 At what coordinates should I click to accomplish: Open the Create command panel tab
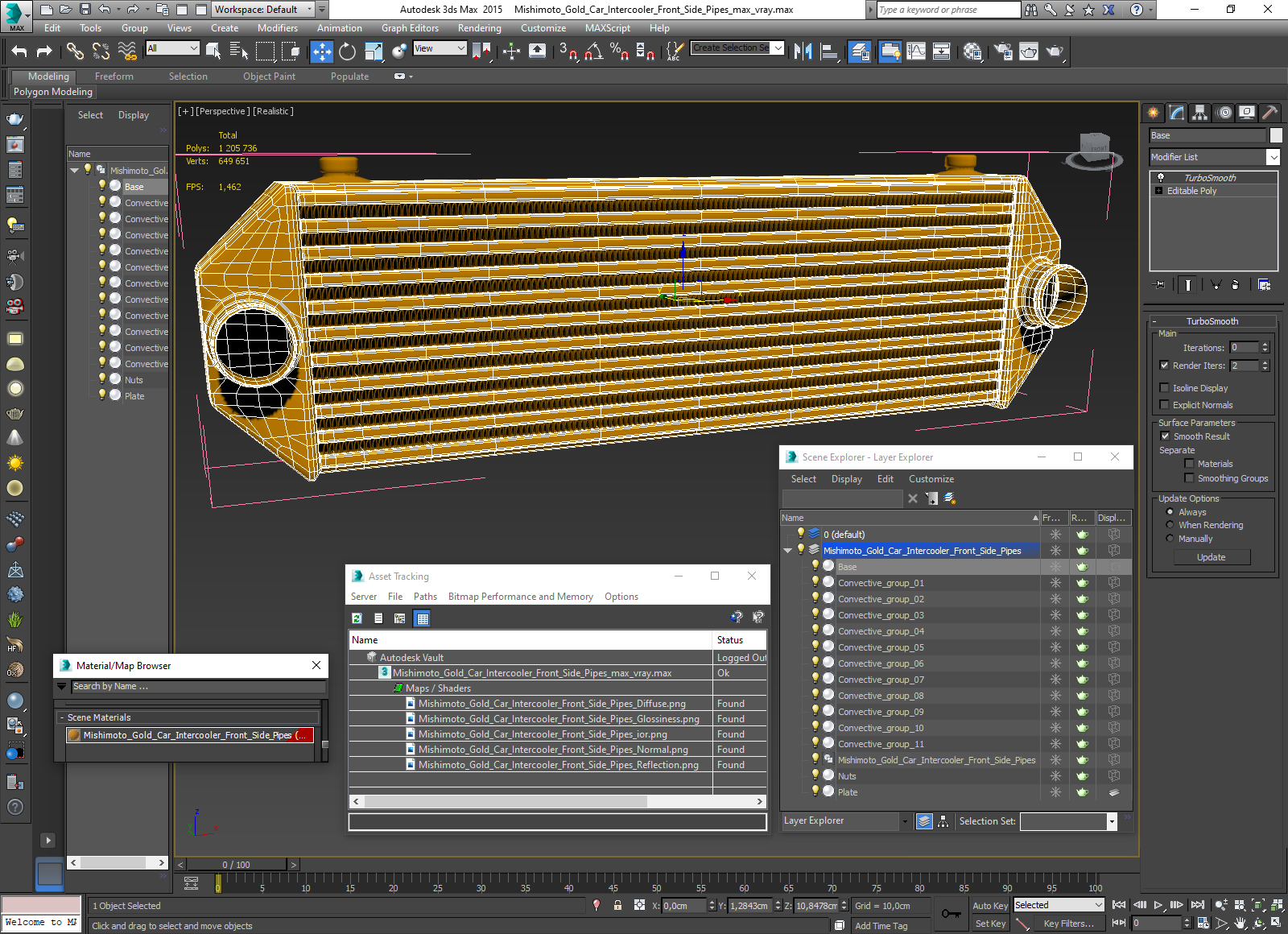1154,113
